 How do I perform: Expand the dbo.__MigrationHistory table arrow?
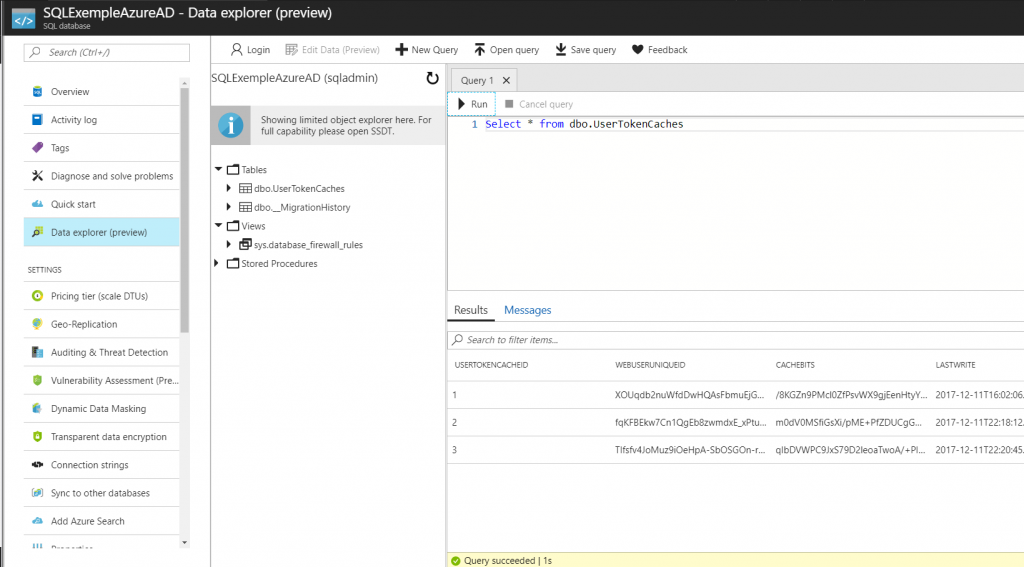229,207
